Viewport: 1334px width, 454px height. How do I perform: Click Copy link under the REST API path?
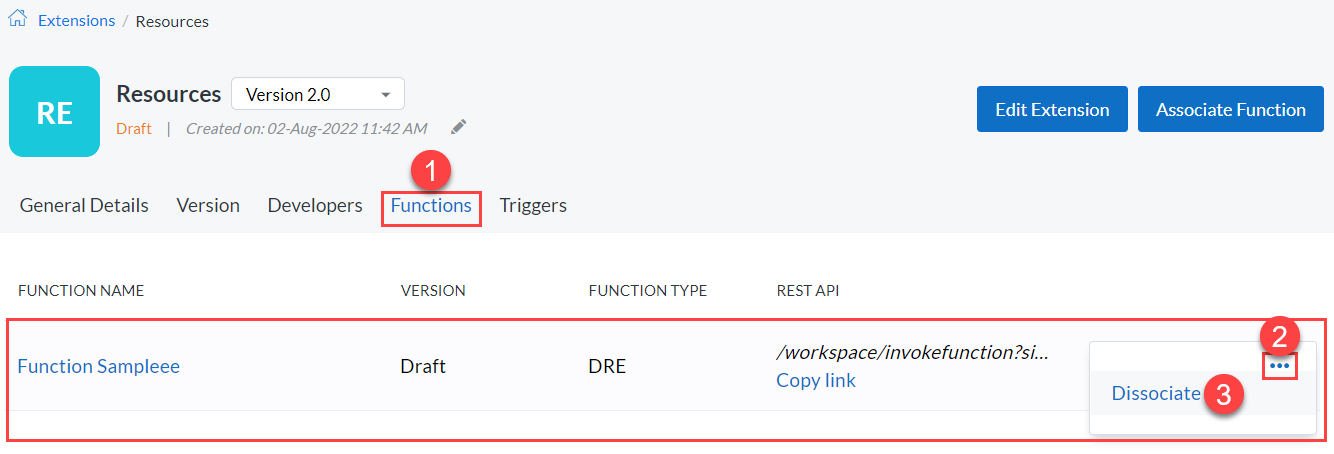(x=816, y=380)
